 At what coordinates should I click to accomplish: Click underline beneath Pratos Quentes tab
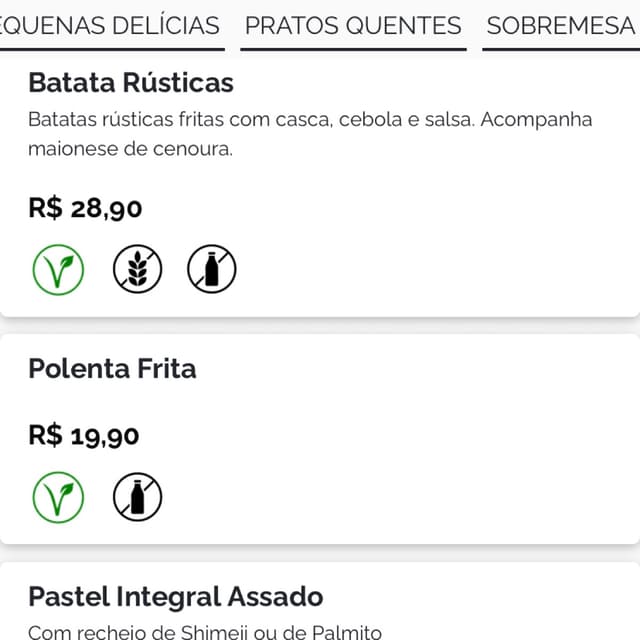click(x=353, y=49)
